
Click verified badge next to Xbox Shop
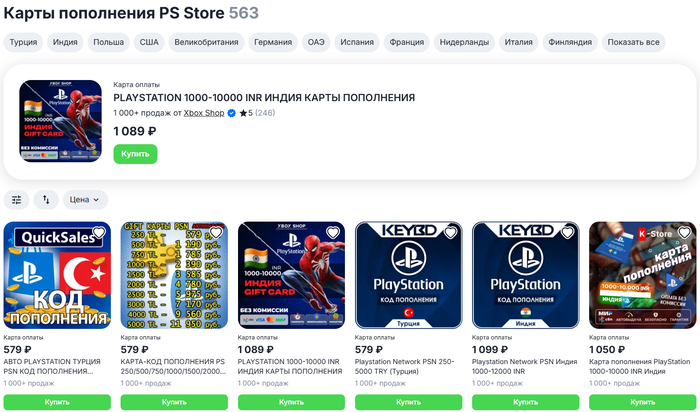pos(231,113)
